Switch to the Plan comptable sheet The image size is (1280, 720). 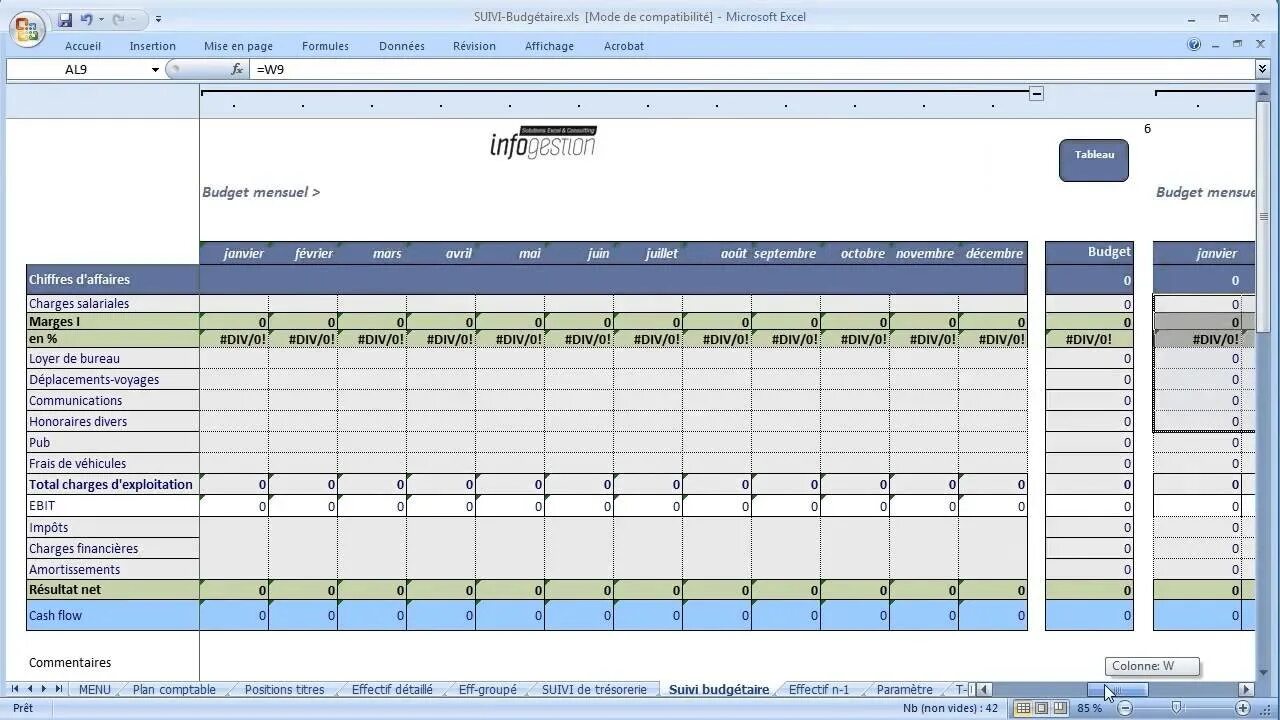(x=174, y=690)
